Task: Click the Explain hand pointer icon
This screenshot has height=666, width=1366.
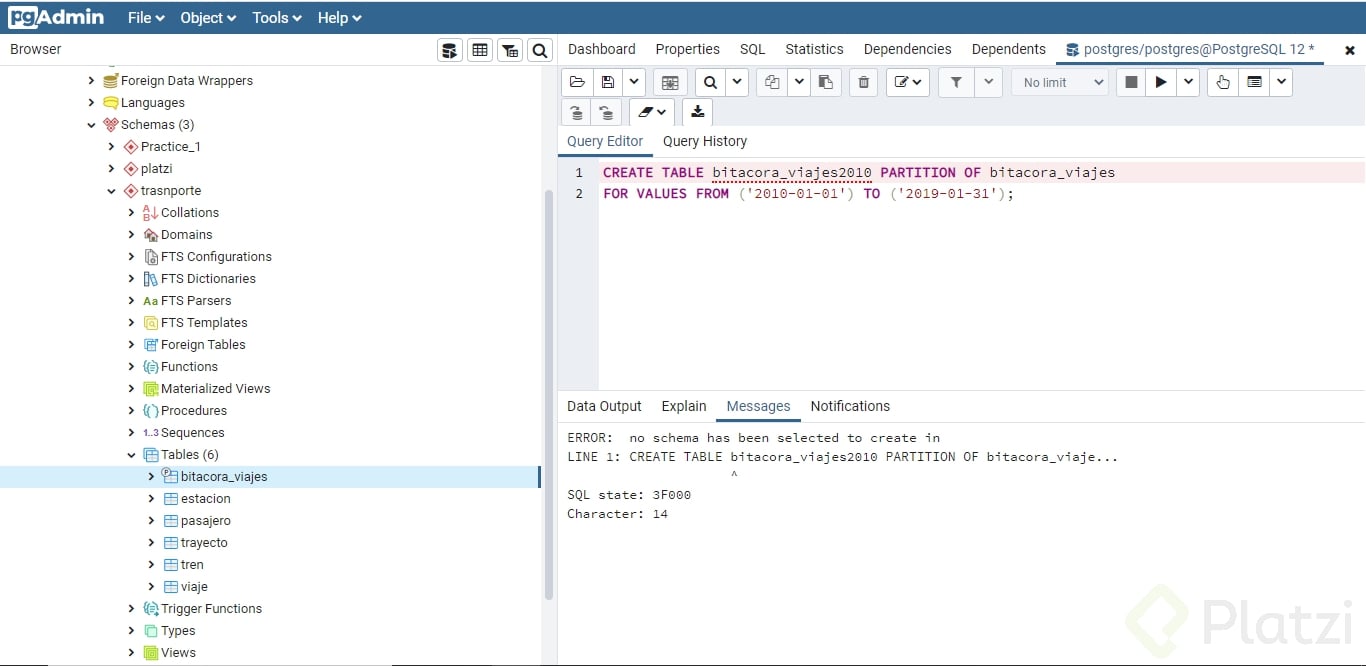Action: pos(1223,82)
